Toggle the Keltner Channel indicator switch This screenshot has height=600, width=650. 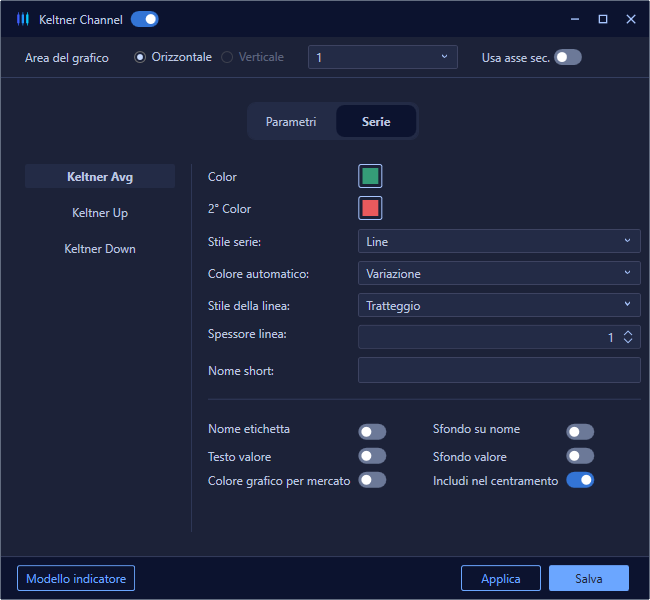145,19
